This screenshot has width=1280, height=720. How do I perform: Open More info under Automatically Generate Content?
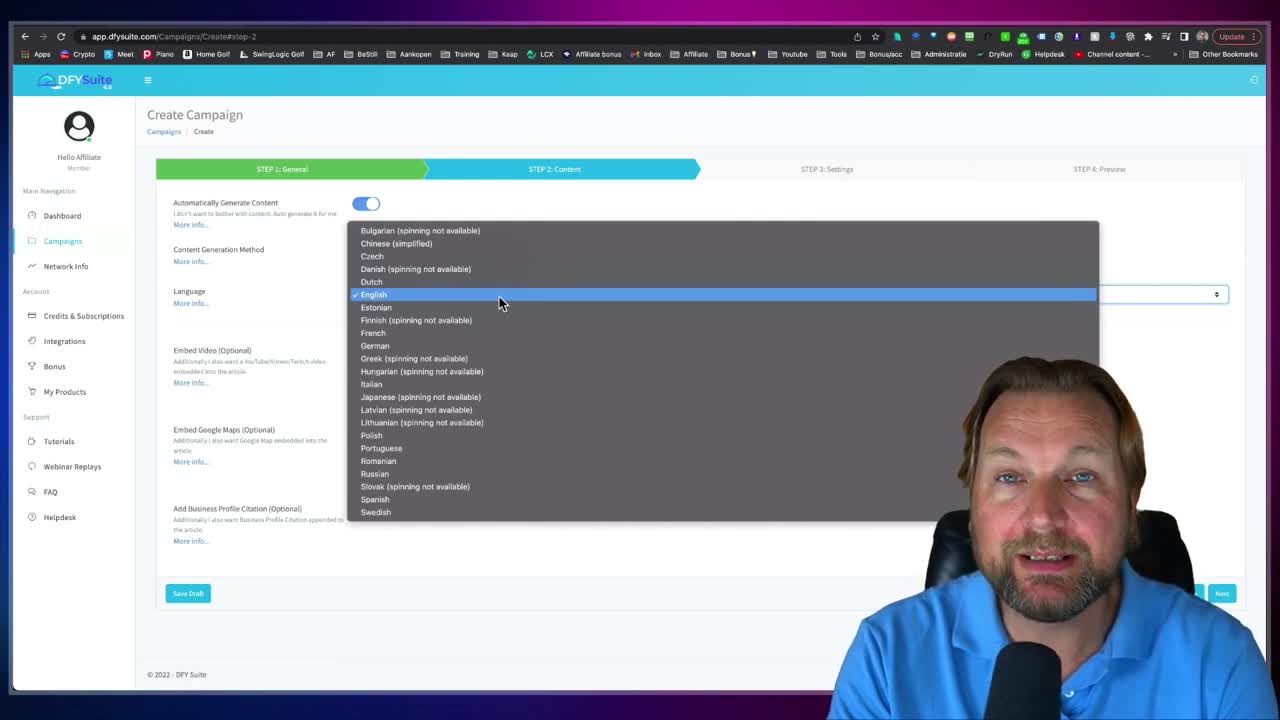[x=191, y=225]
